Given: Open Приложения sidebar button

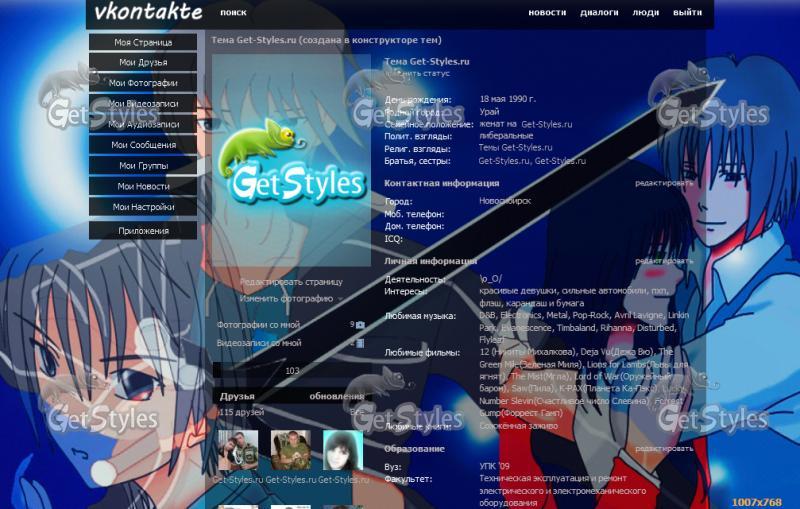Looking at the screenshot, I should tap(143, 231).
